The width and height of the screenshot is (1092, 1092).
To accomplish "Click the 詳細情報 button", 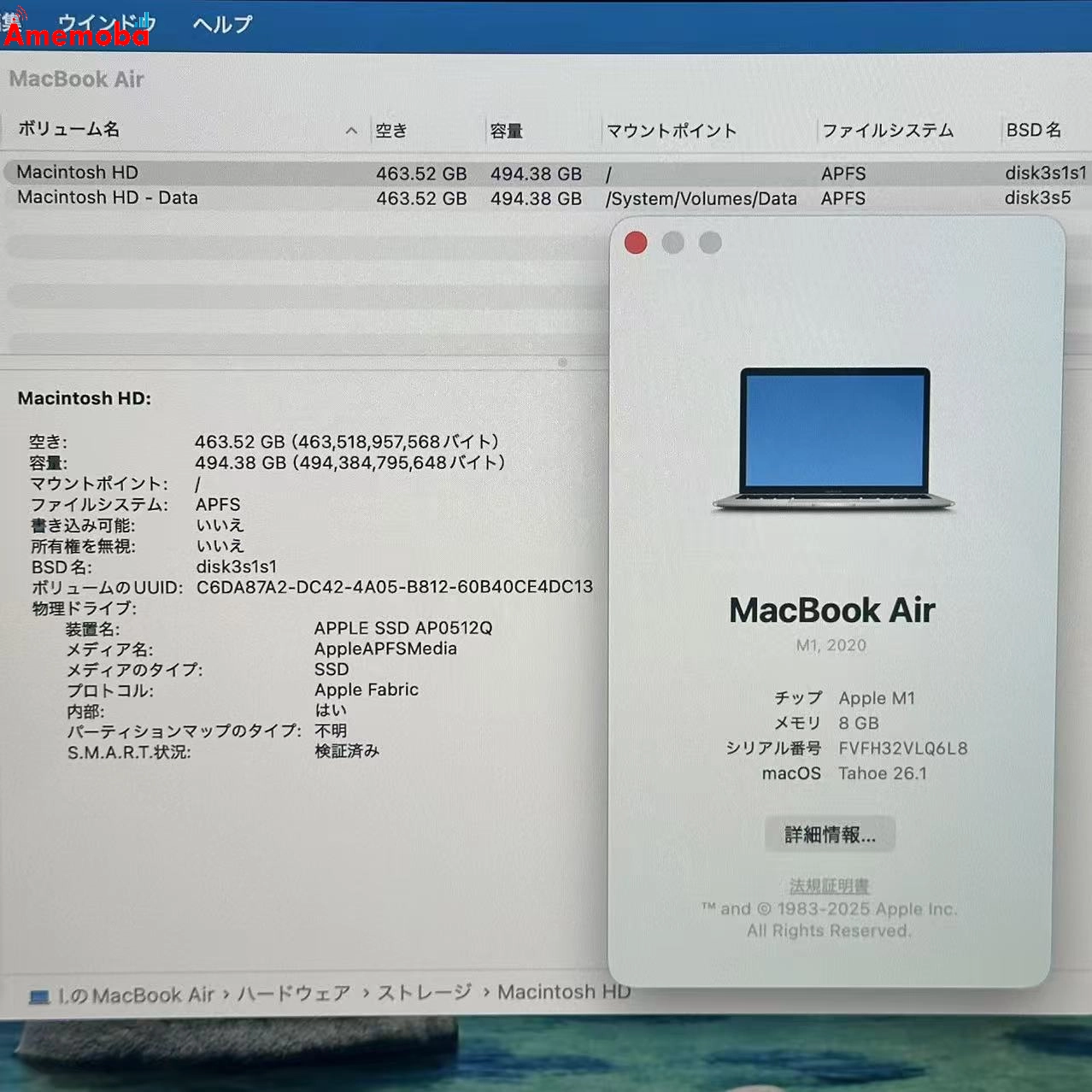I will pyautogui.click(x=828, y=835).
